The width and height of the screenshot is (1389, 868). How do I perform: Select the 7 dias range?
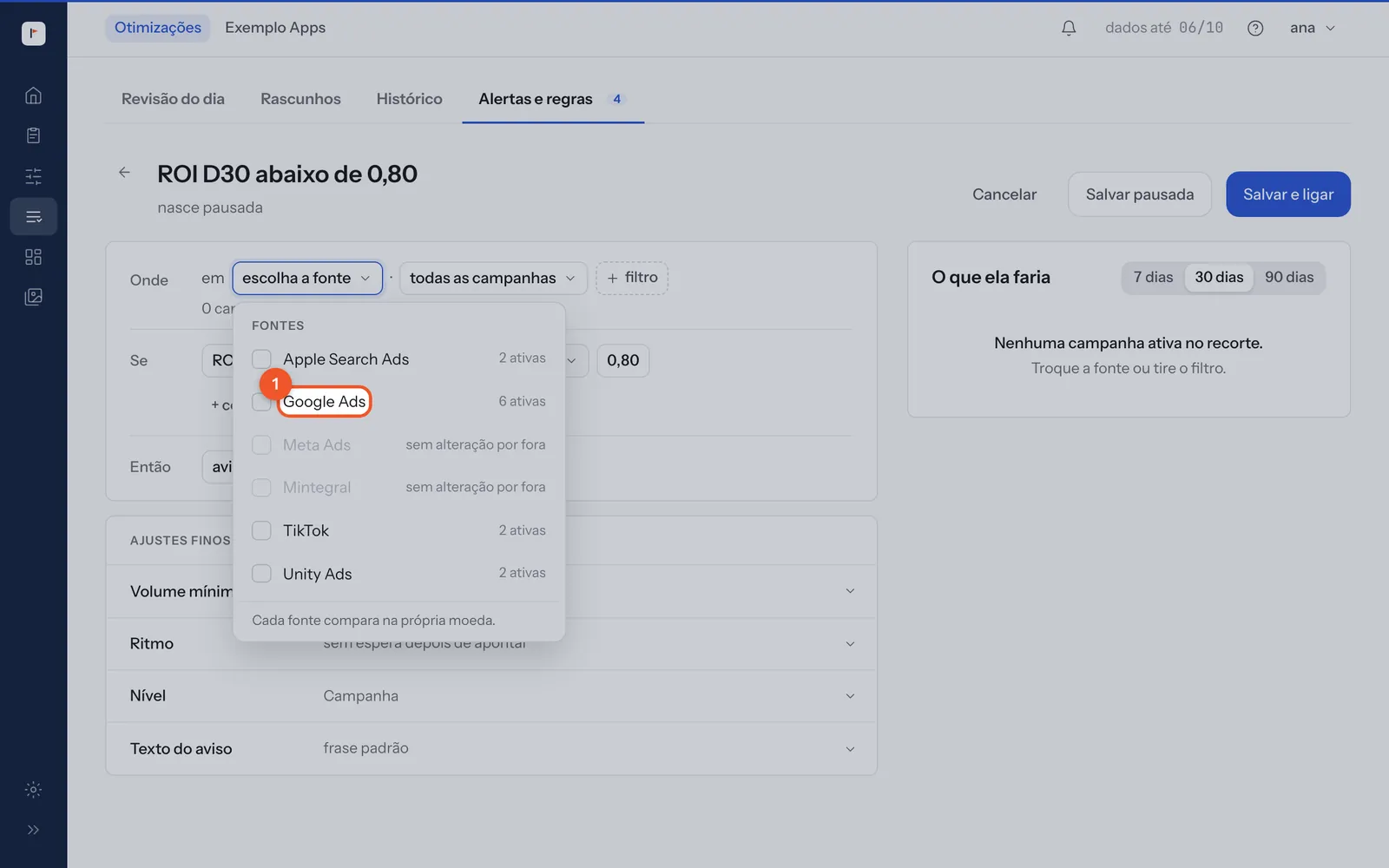[x=1153, y=277]
